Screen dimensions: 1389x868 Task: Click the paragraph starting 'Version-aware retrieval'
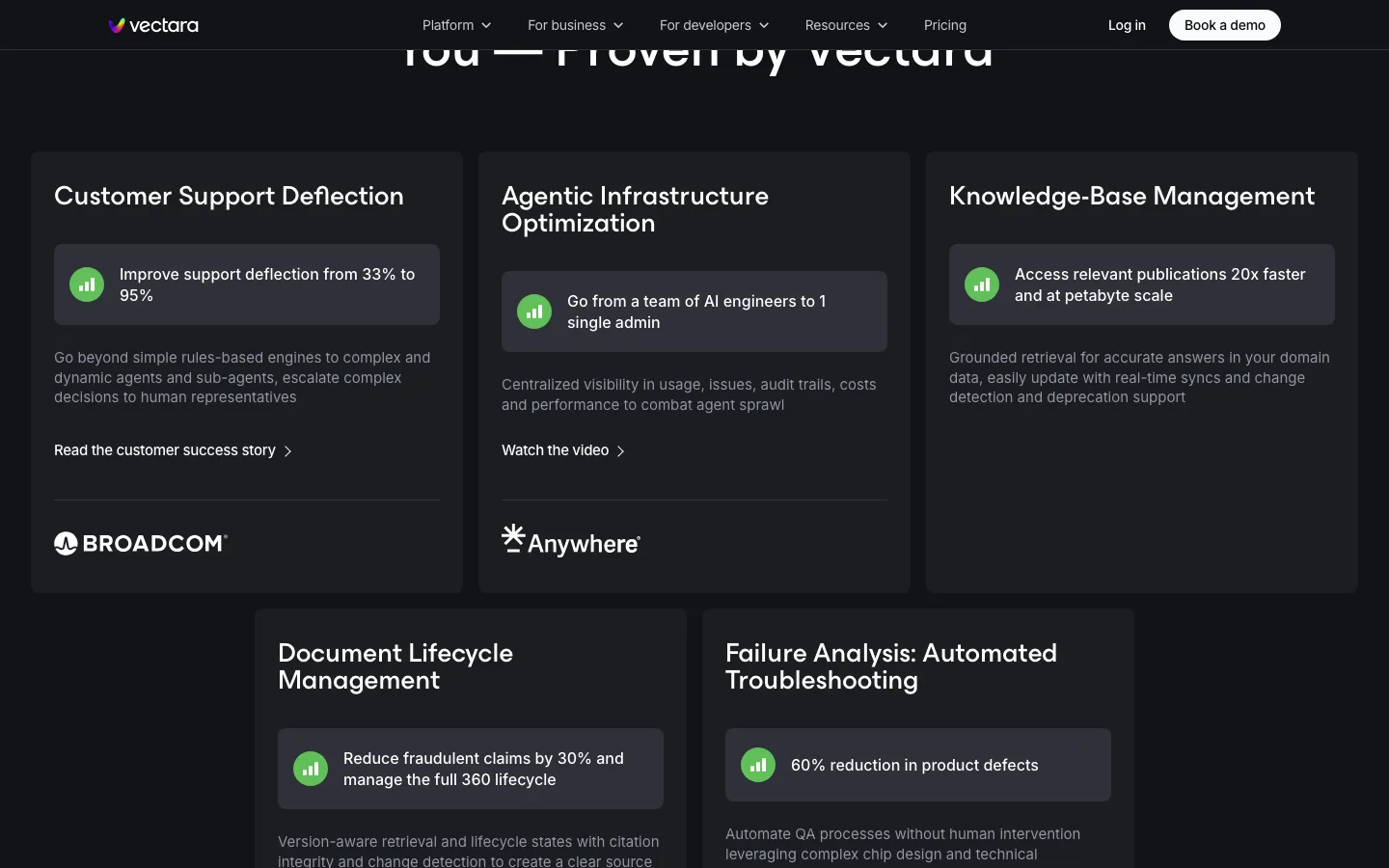(x=469, y=851)
